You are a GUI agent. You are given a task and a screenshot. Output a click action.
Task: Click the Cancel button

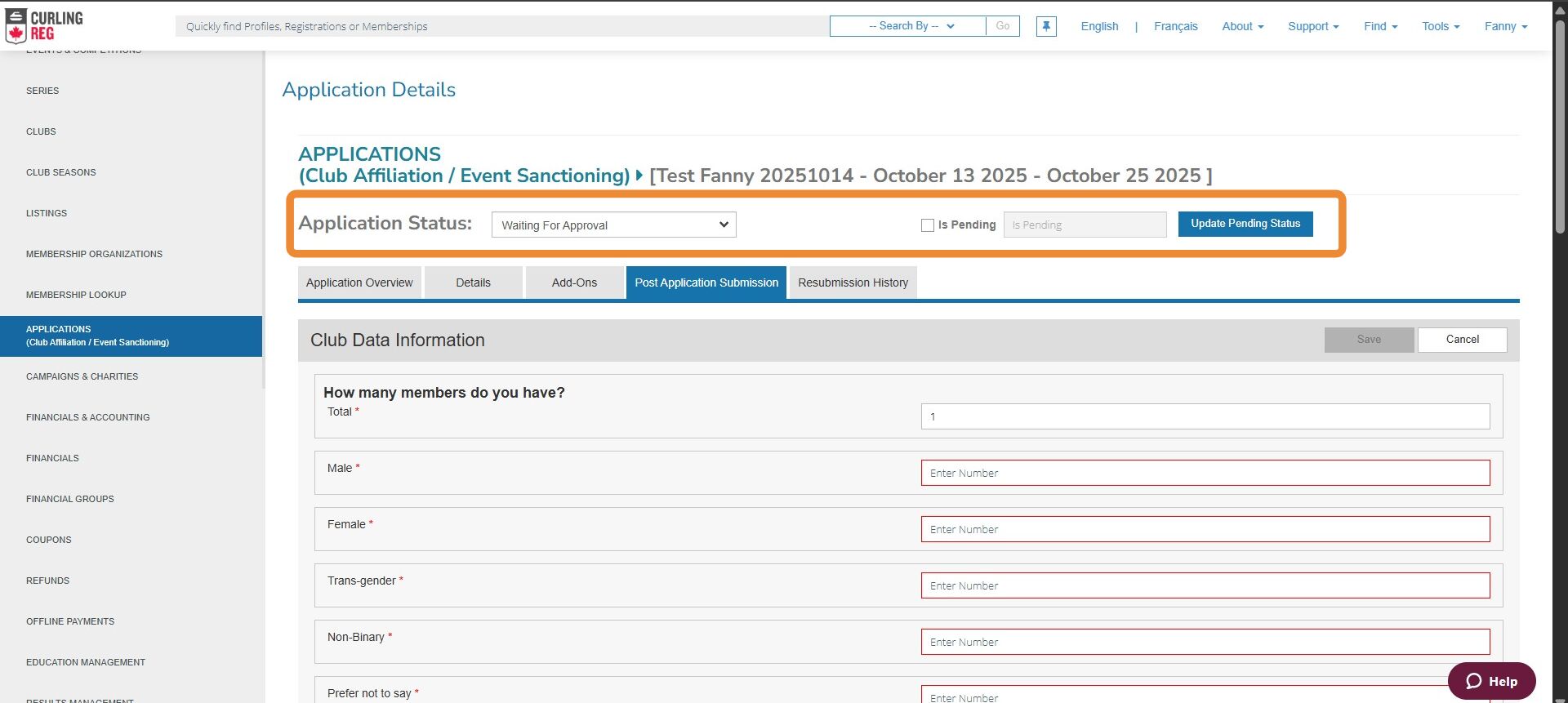click(1463, 340)
